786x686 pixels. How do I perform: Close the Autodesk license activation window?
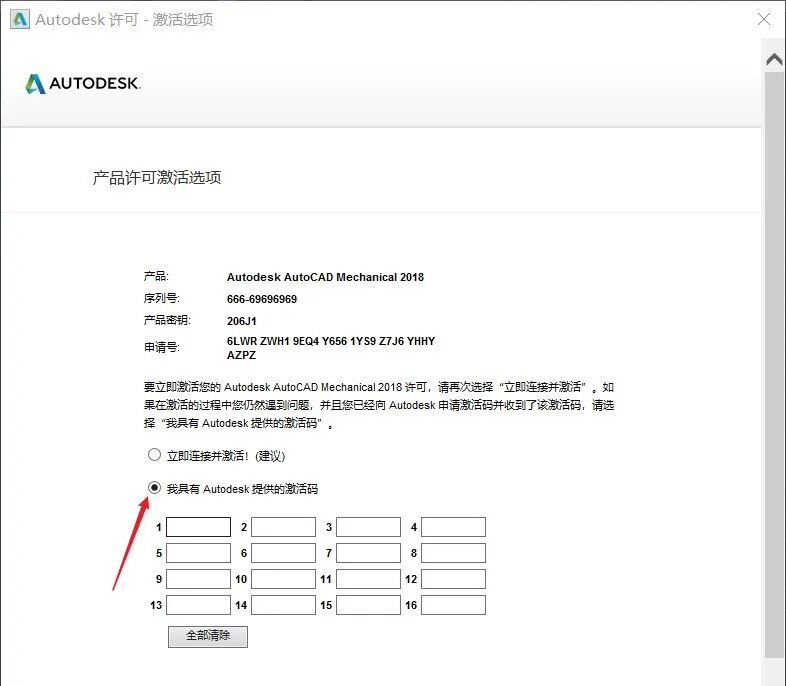764,19
